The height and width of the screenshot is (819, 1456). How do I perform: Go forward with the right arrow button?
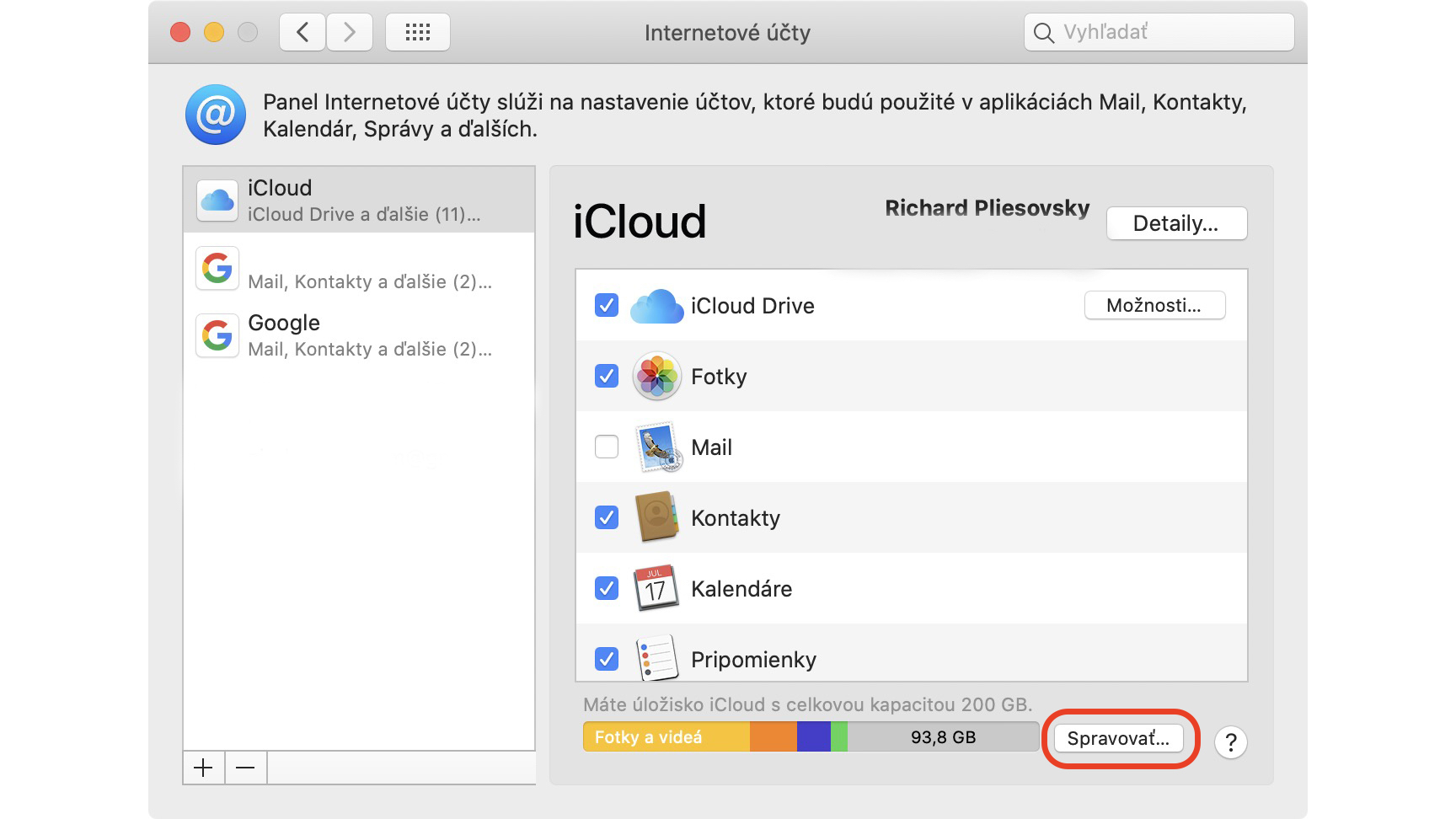[350, 33]
